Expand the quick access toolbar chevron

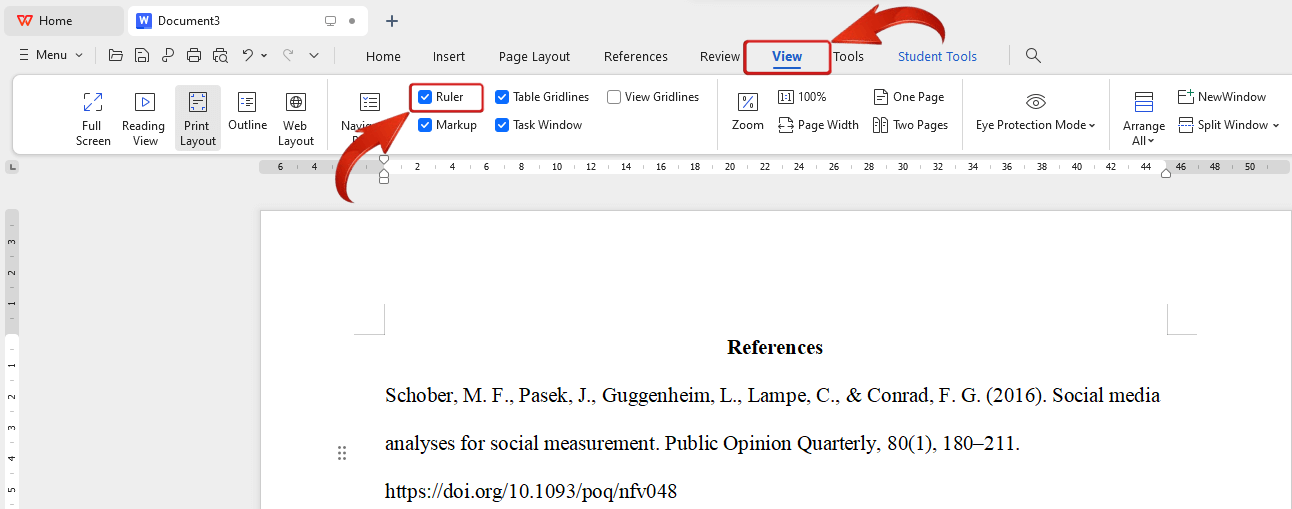point(314,56)
